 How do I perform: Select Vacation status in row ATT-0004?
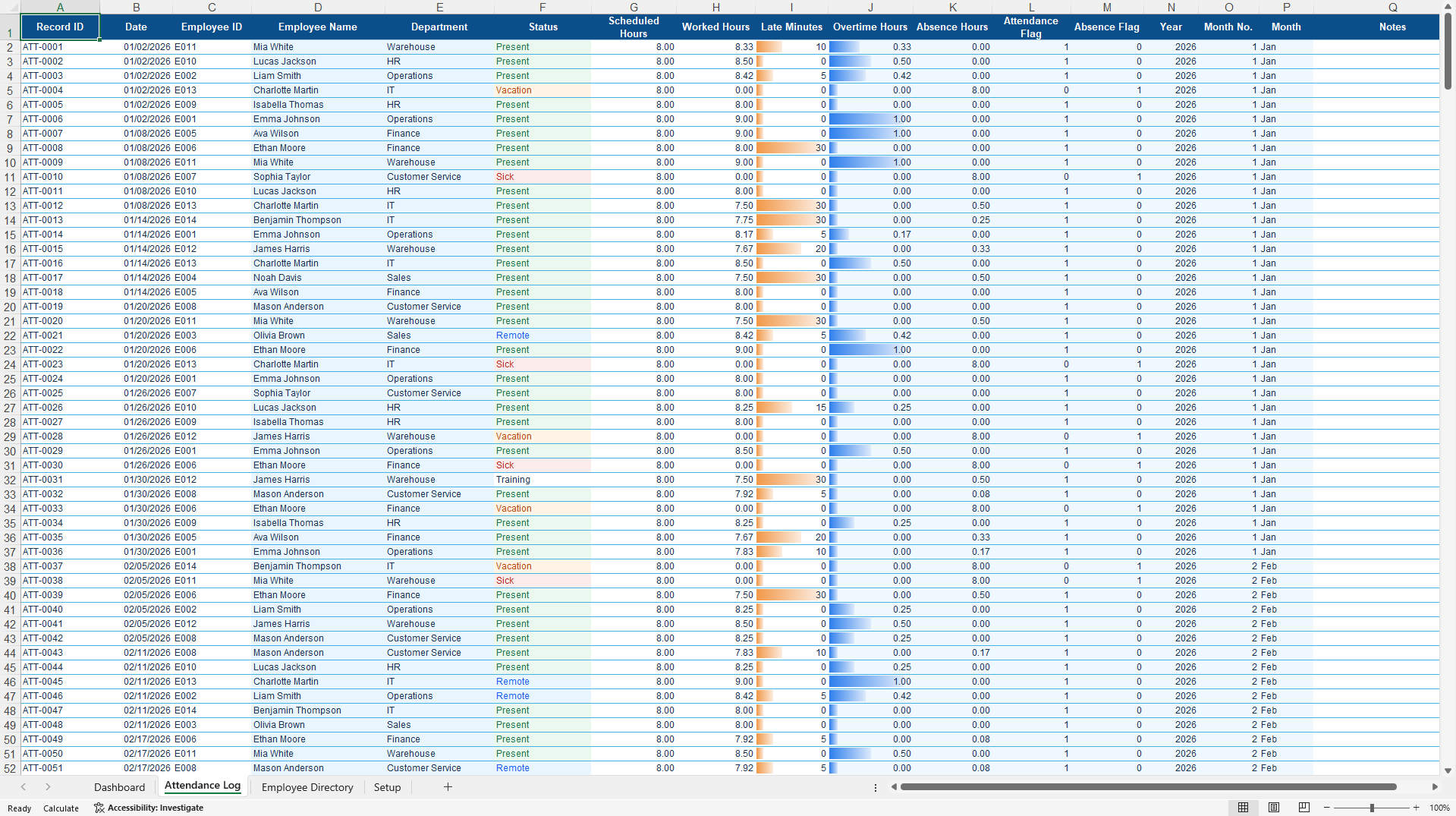pos(542,90)
